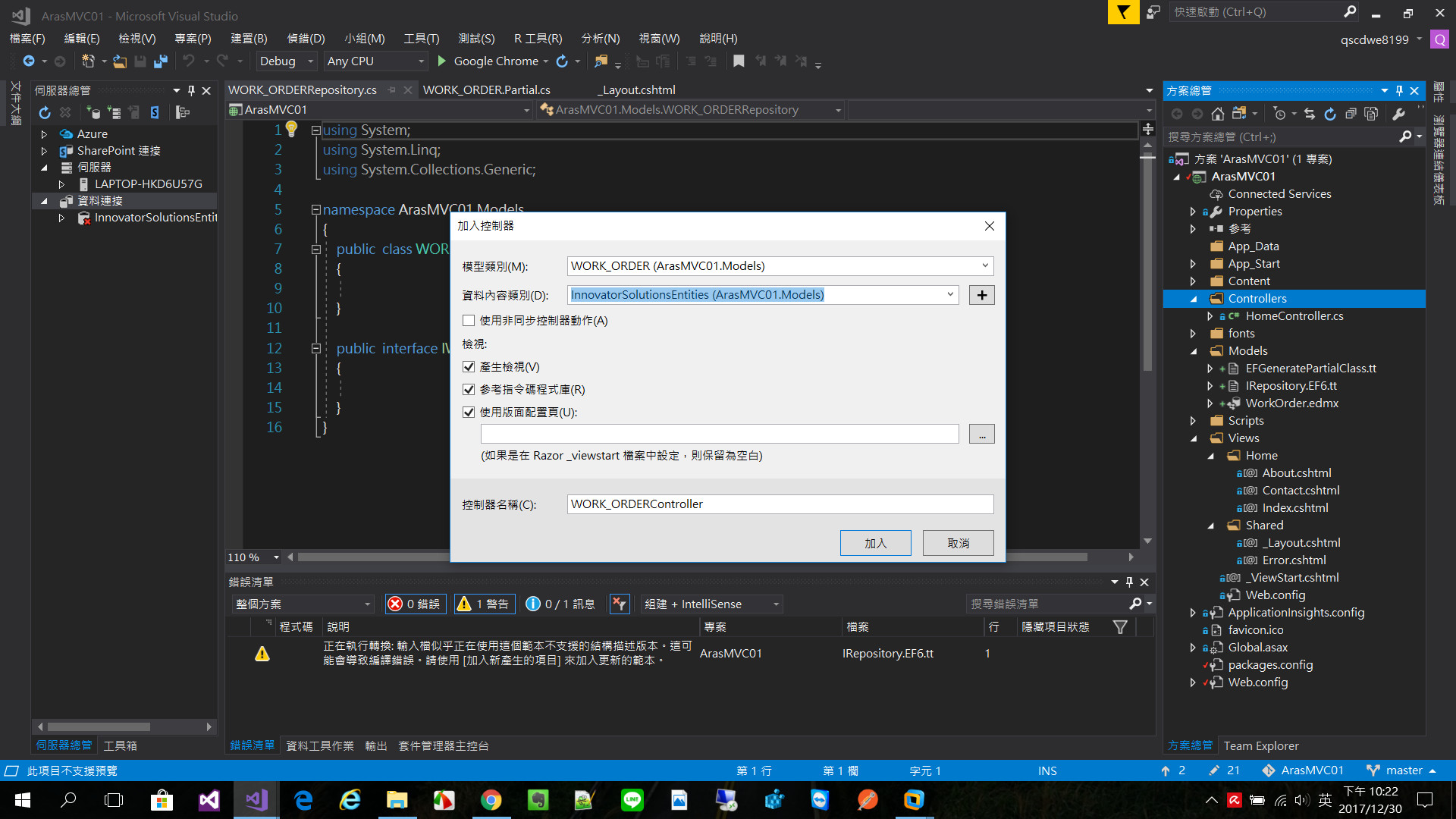Image resolution: width=1456 pixels, height=819 pixels.
Task: Toggle the use layout page checkbox
Action: [x=469, y=413]
